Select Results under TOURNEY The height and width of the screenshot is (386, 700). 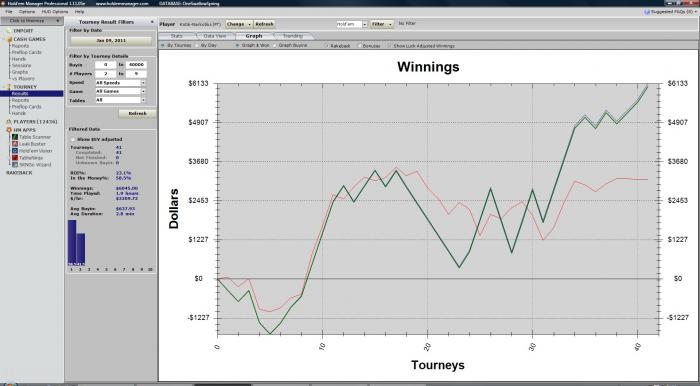[x=31, y=94]
